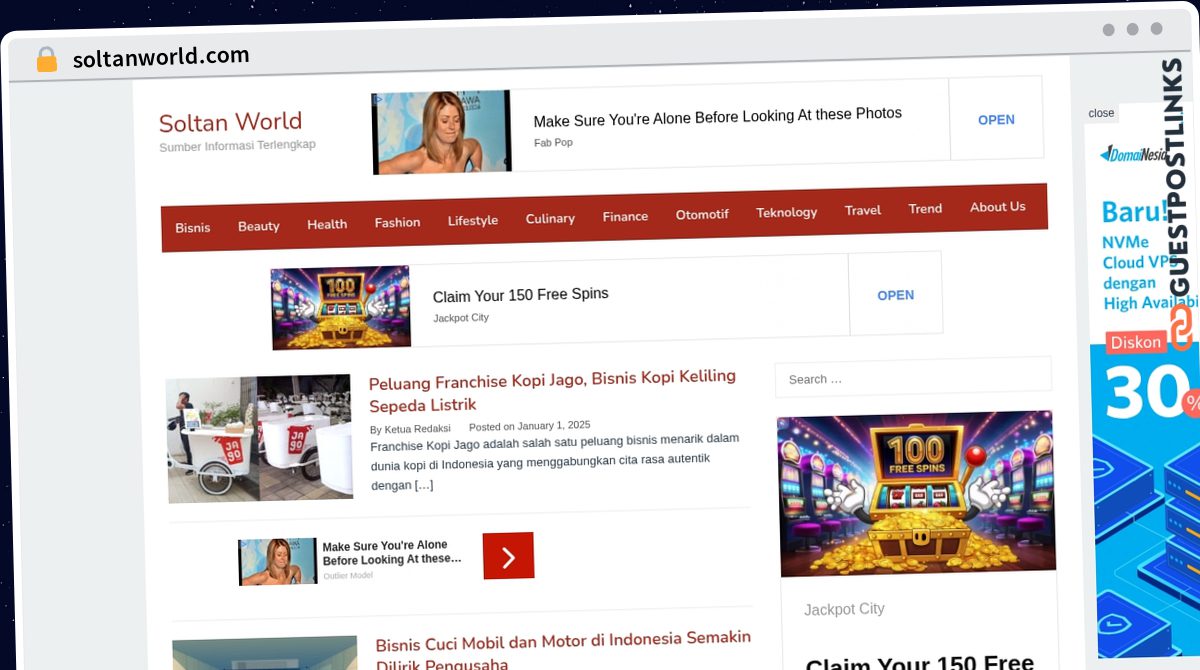Viewport: 1200px width, 670px height.
Task: Click the inline ad headline text
Action: point(392,553)
